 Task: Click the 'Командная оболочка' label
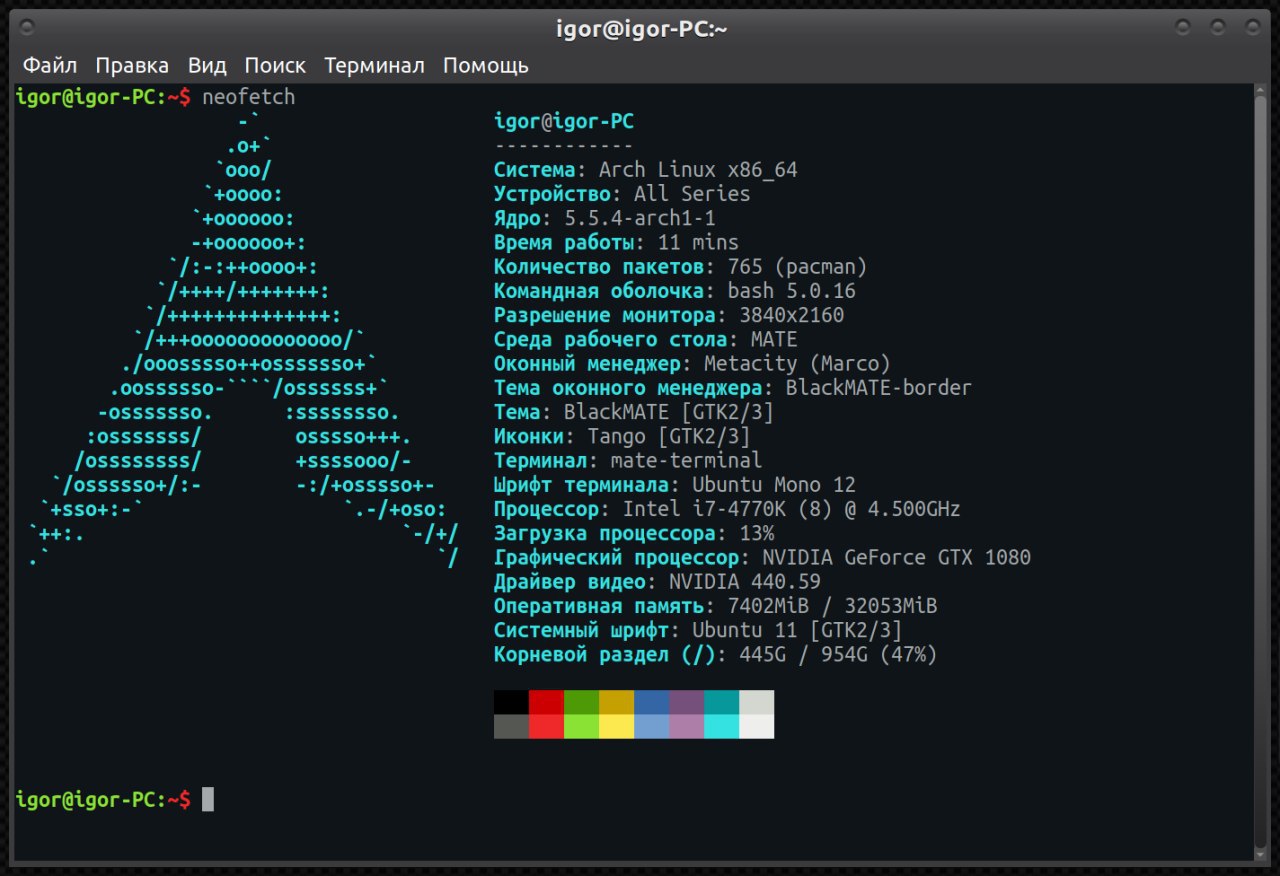click(598, 291)
